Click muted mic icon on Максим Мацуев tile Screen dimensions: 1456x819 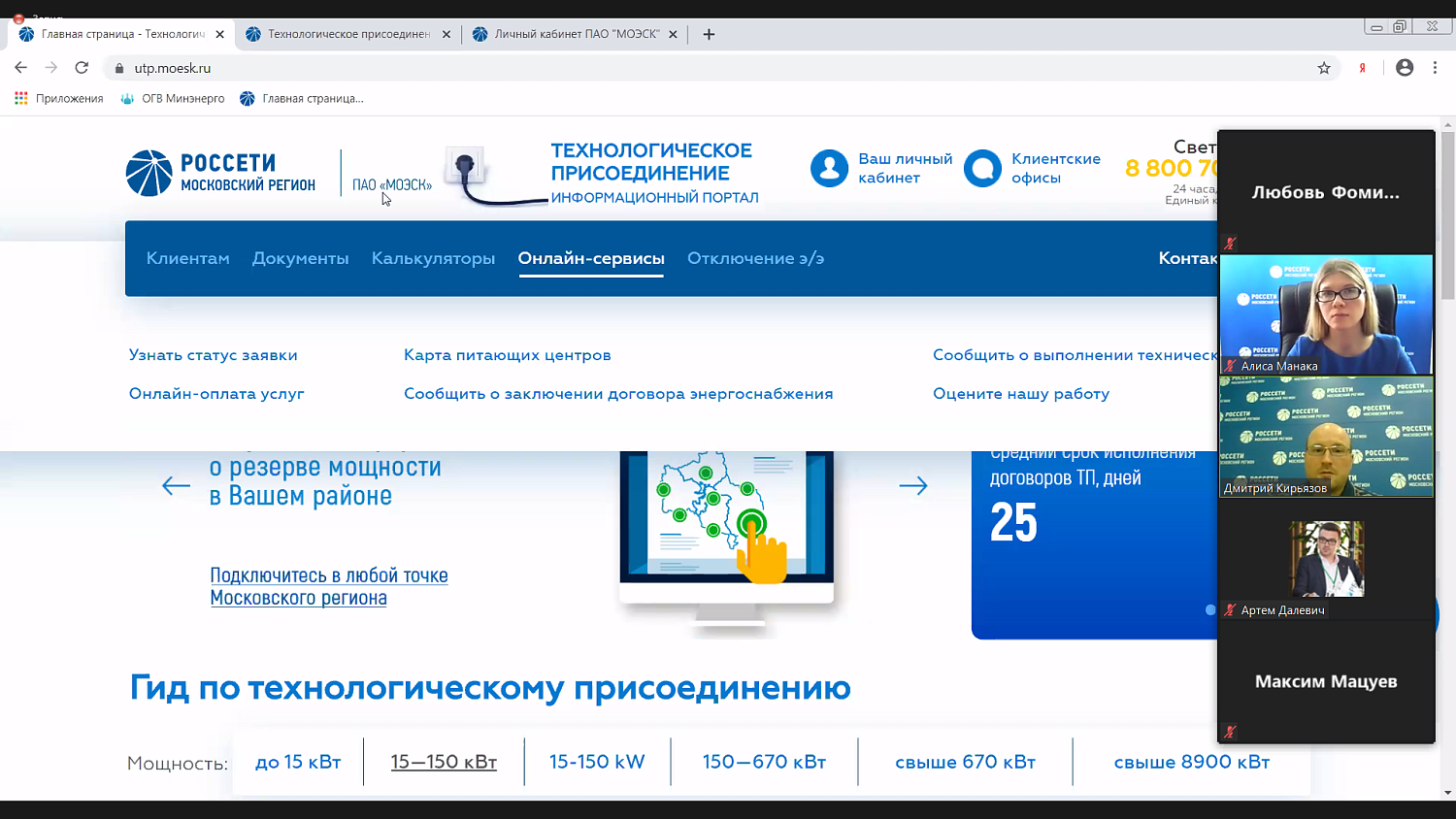(1230, 732)
